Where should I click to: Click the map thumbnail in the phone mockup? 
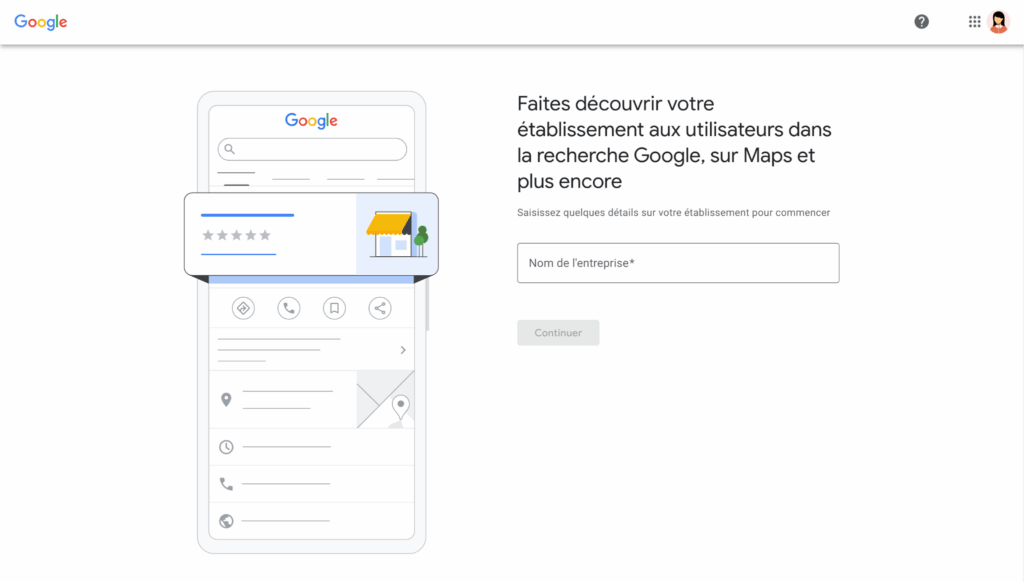point(386,398)
